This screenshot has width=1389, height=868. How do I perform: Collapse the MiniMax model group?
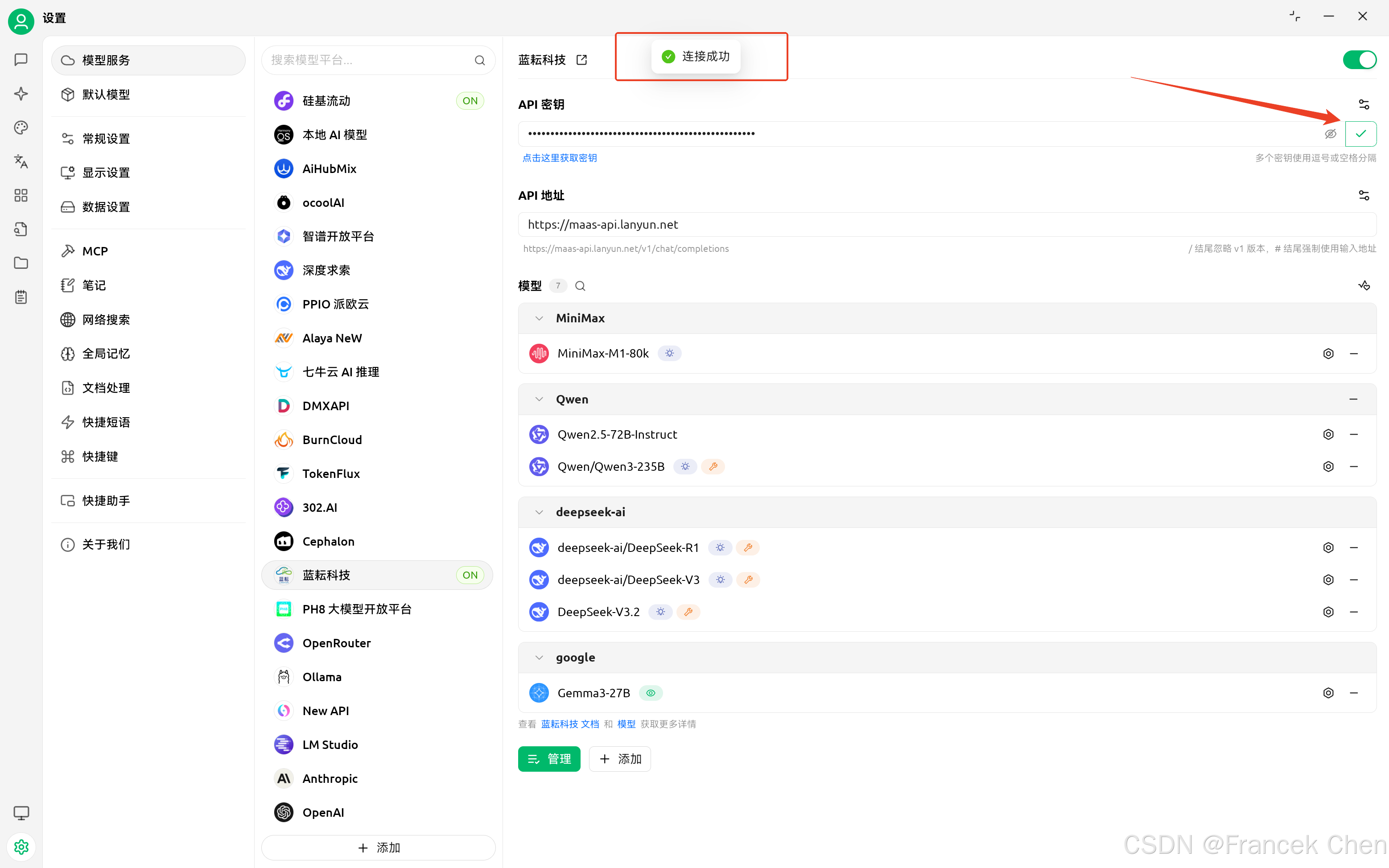[539, 318]
